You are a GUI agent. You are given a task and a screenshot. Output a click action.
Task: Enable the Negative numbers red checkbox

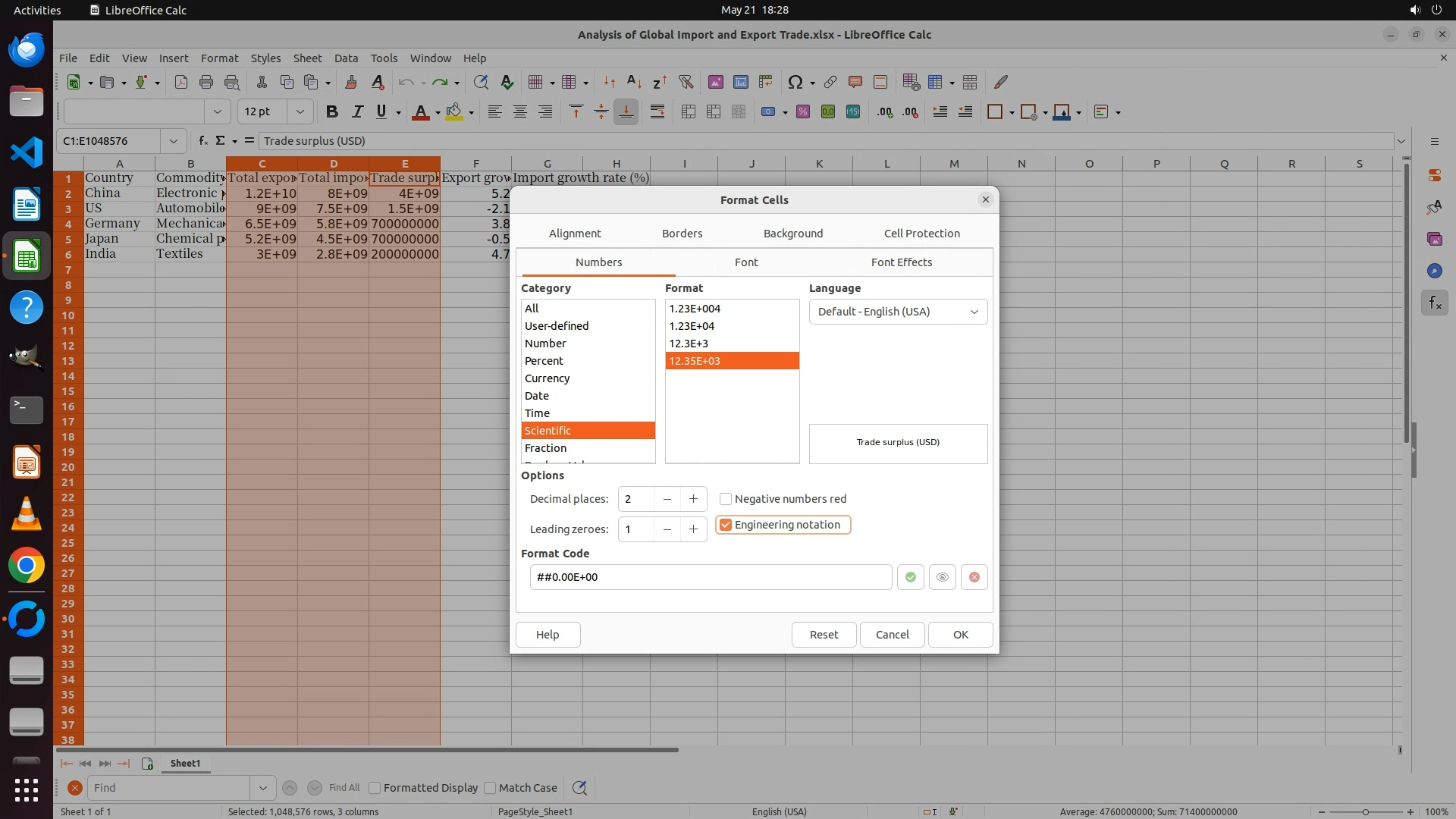726,499
